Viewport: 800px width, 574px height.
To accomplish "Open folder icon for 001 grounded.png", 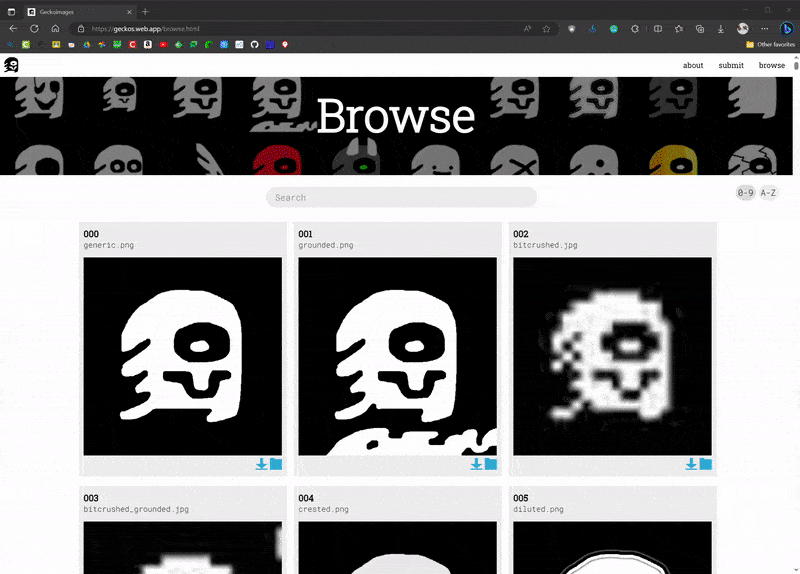I will point(491,464).
